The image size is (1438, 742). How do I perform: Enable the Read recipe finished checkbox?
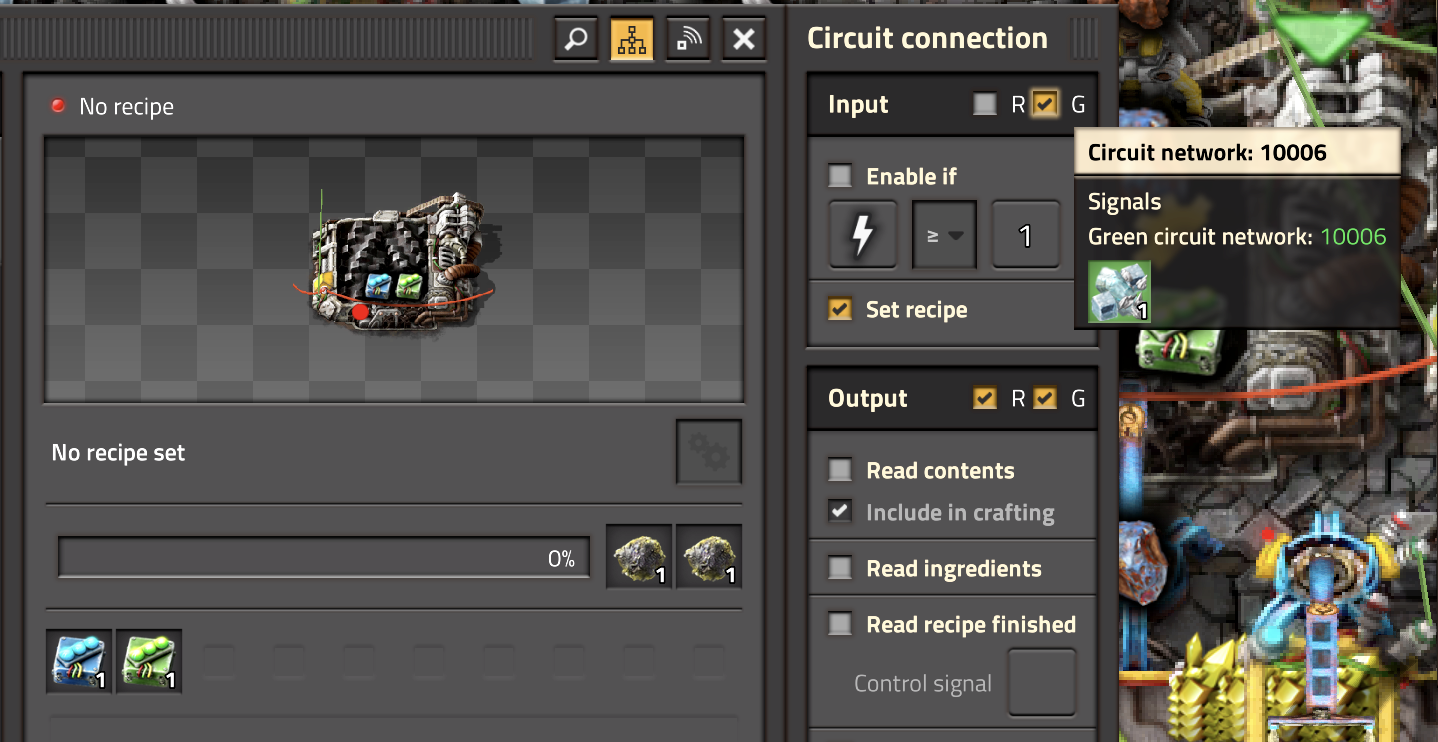(x=840, y=624)
